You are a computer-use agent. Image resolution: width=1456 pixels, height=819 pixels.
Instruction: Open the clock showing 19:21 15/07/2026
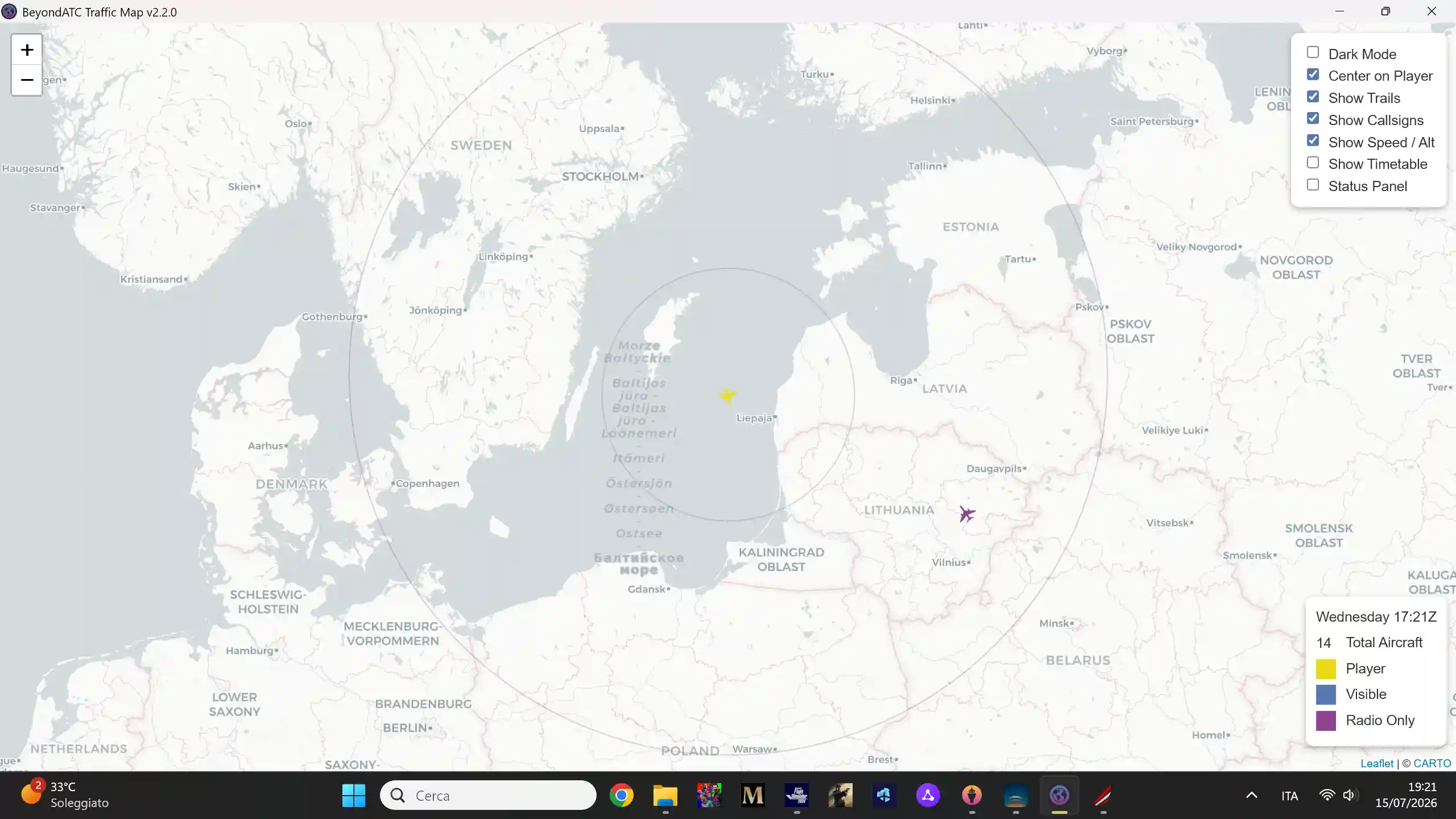click(x=1406, y=795)
